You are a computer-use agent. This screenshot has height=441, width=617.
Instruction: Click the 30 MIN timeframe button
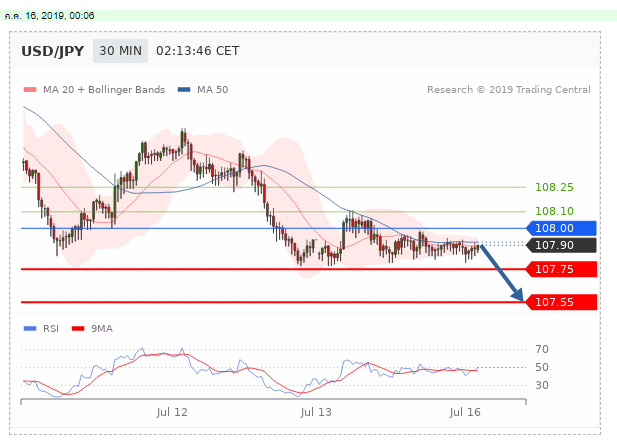(120, 51)
